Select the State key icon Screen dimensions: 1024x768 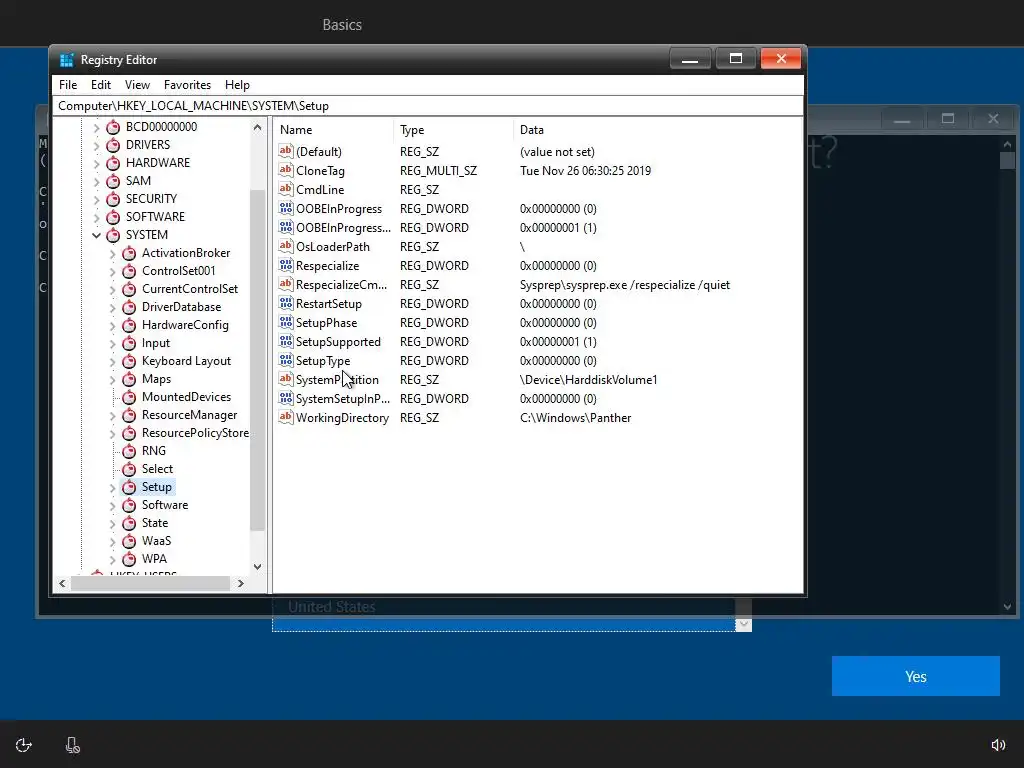[x=129, y=523]
